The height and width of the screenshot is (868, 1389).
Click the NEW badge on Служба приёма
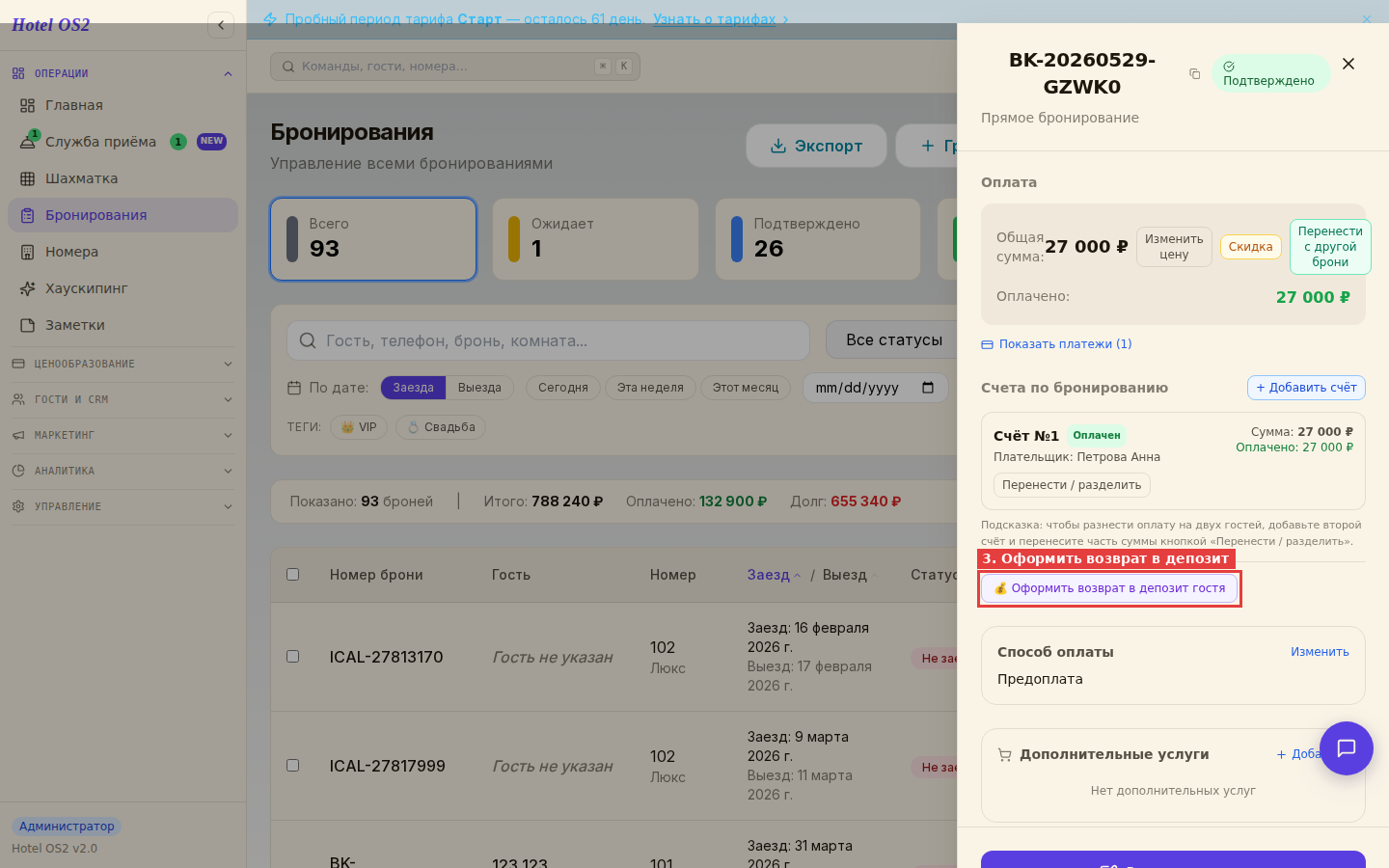211,142
